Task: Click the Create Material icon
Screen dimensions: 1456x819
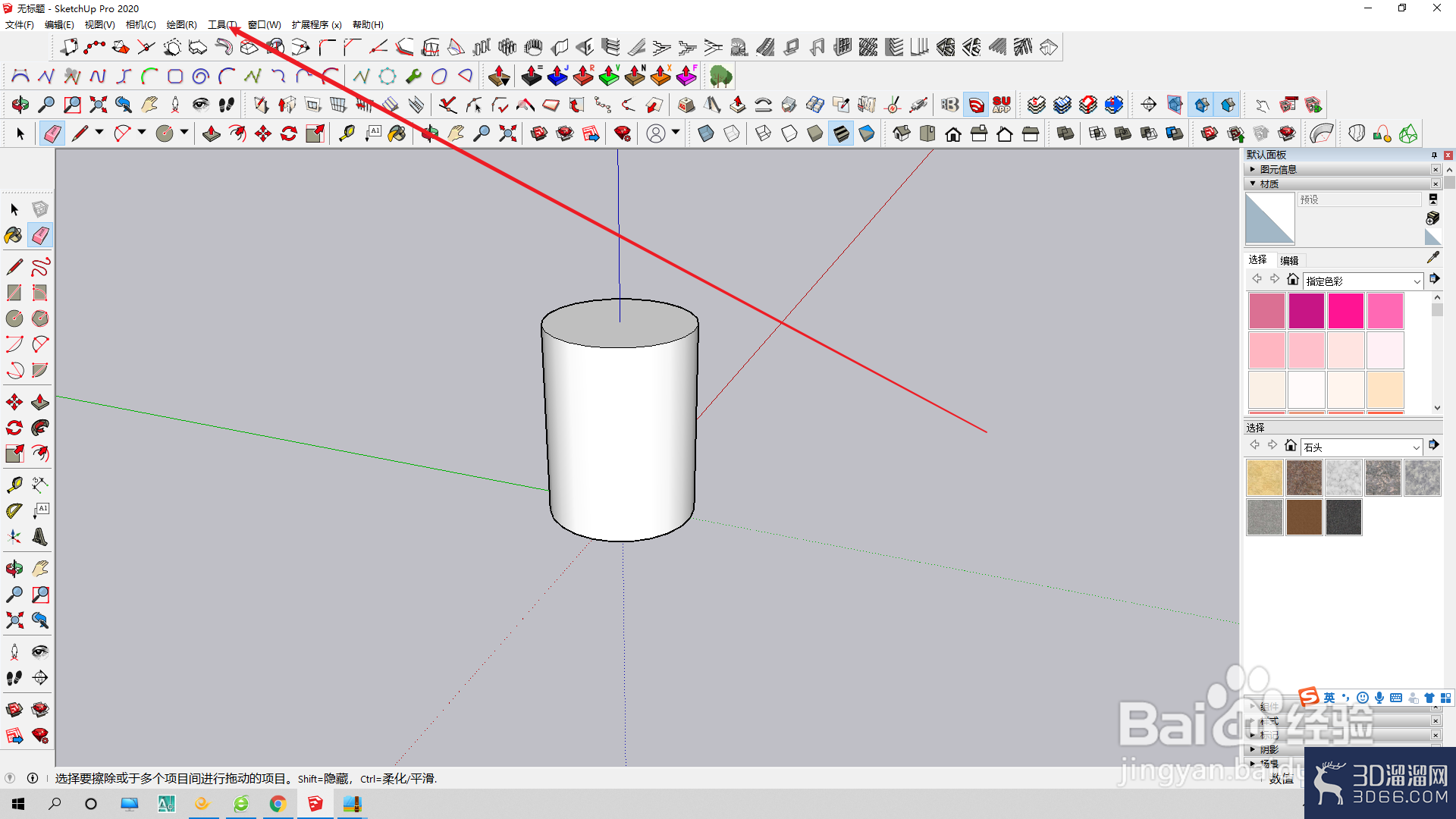Action: click(x=1432, y=218)
